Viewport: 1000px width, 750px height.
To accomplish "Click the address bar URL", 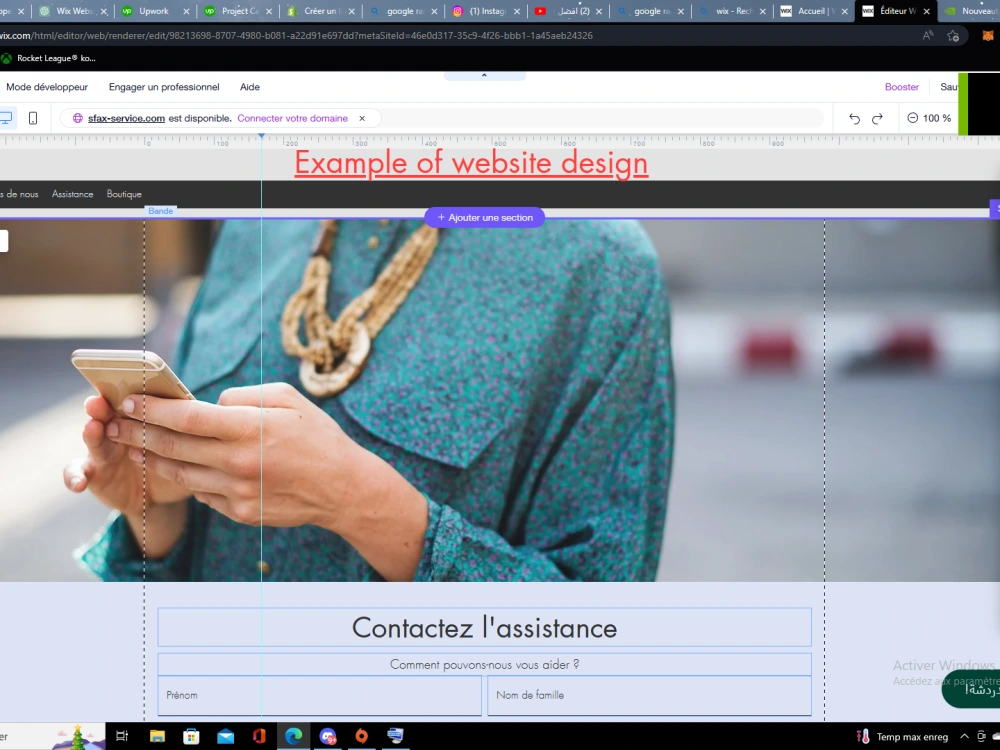I will tap(297, 36).
